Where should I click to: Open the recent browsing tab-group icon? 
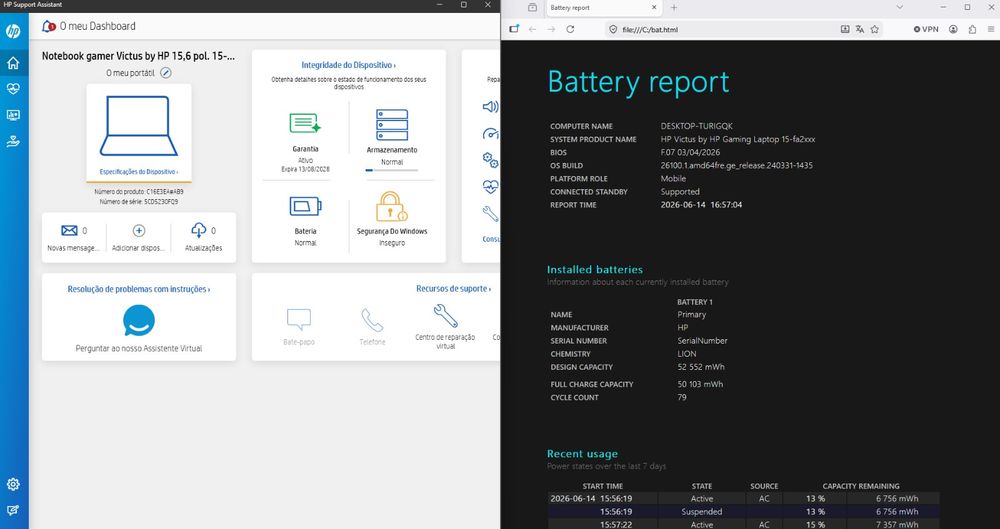coord(533,7)
